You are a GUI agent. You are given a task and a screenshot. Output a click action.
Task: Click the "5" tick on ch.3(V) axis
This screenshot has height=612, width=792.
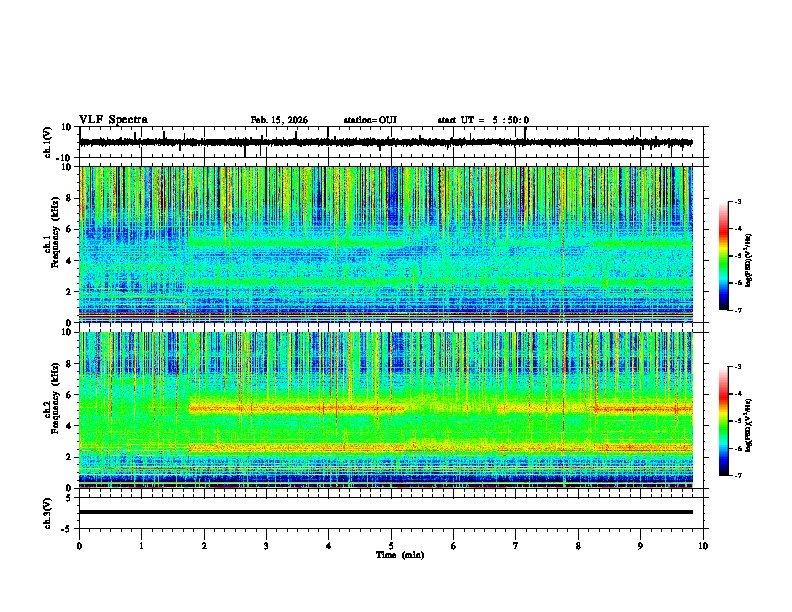(x=70, y=498)
